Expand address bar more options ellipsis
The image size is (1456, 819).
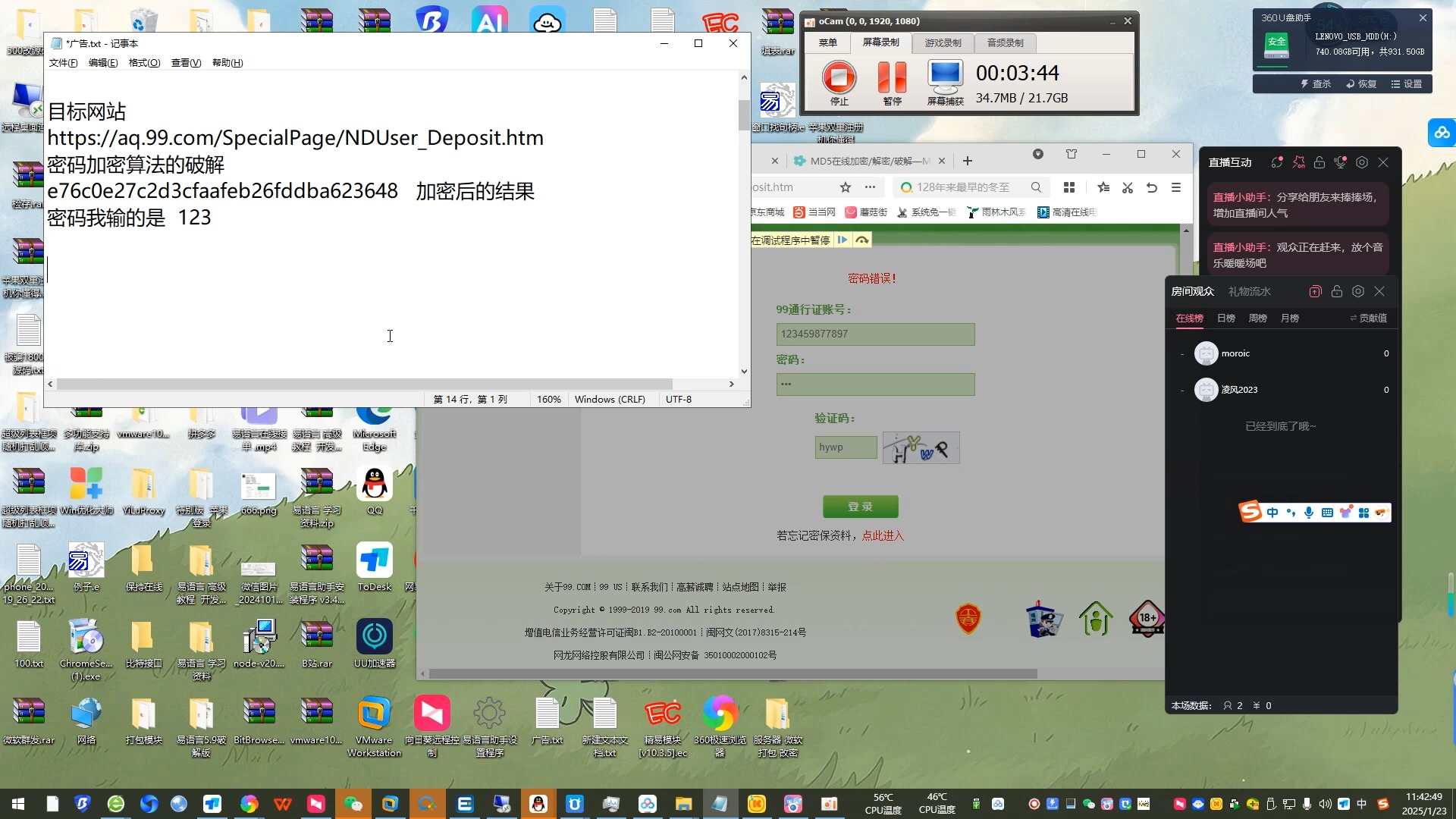(870, 187)
